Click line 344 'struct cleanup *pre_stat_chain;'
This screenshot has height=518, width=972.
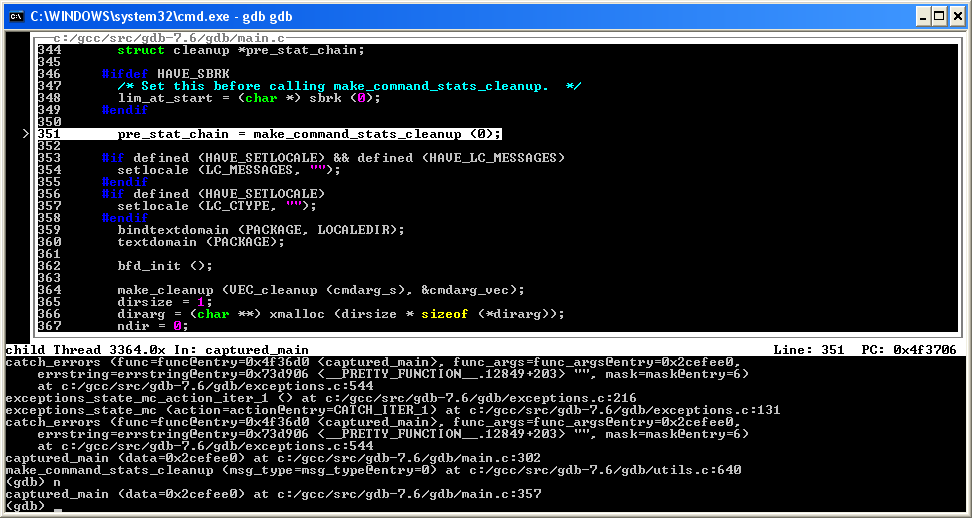(x=241, y=50)
